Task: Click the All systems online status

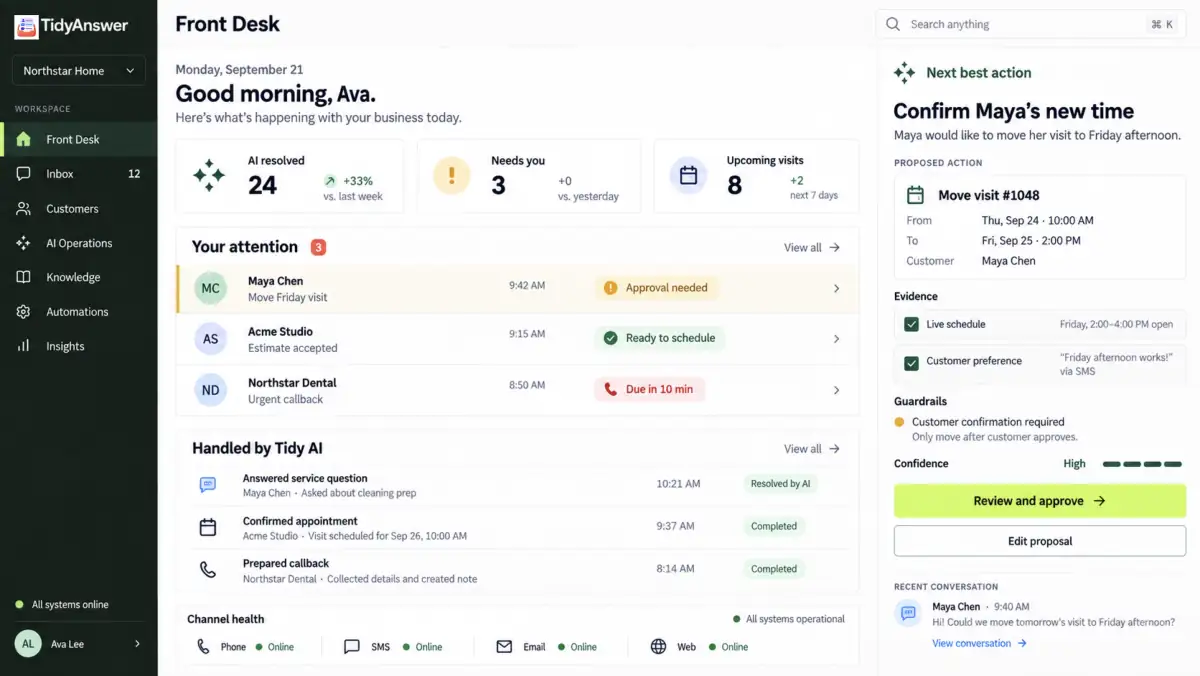Action: (x=62, y=605)
